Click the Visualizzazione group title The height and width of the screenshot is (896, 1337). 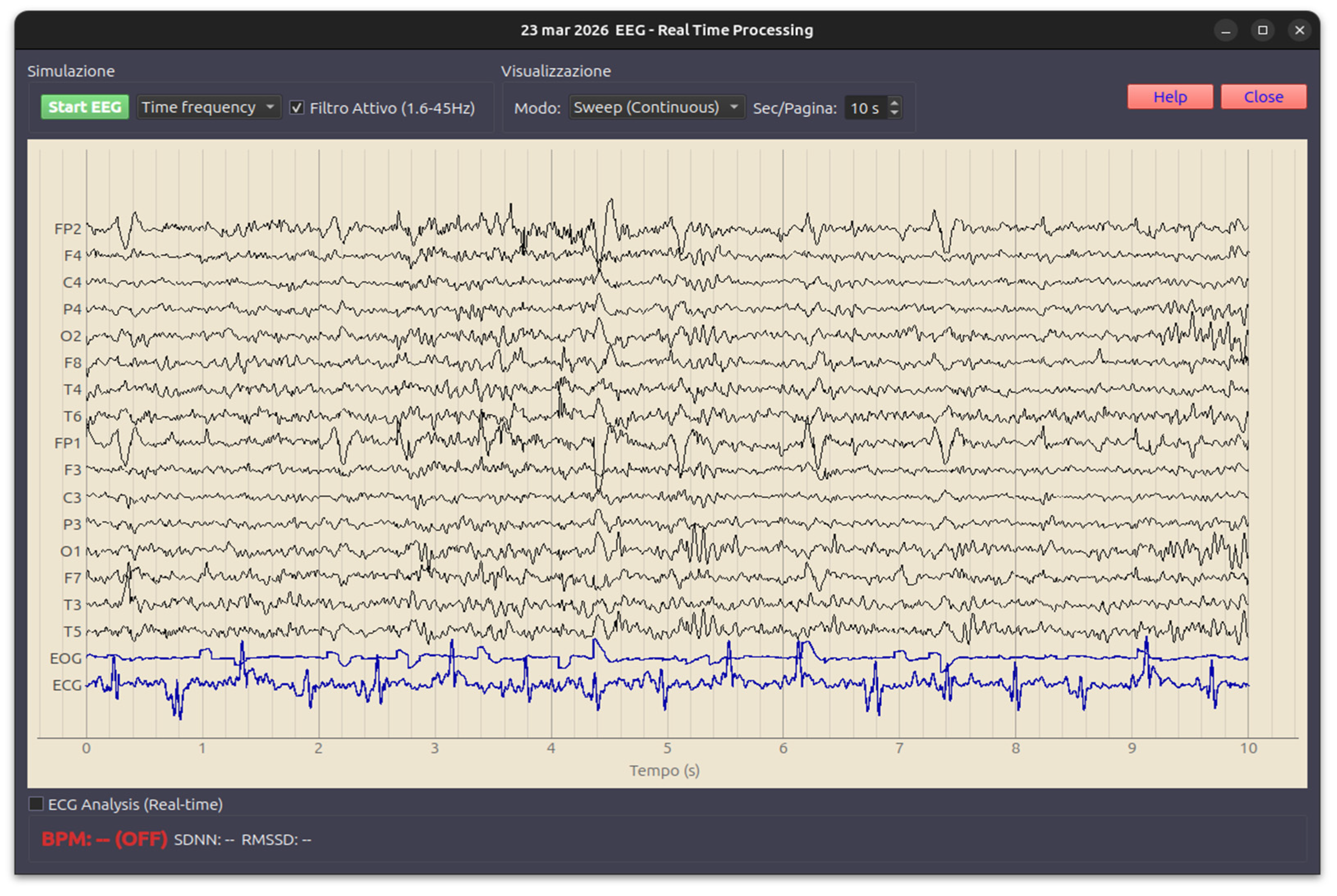pos(555,71)
